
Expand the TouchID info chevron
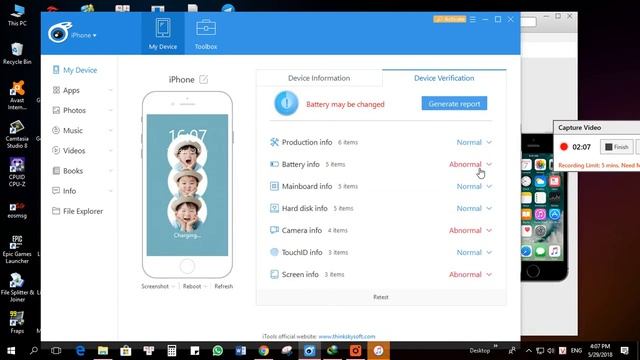489,253
